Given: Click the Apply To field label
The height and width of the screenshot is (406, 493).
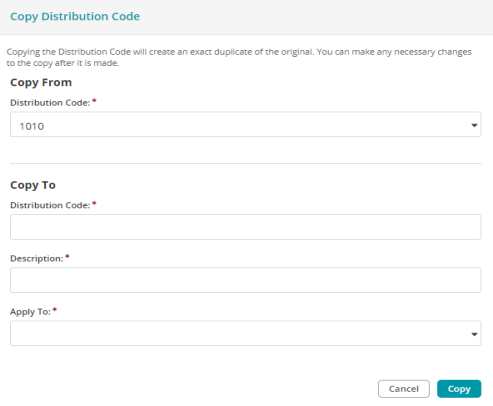Looking at the screenshot, I should pos(30,312).
